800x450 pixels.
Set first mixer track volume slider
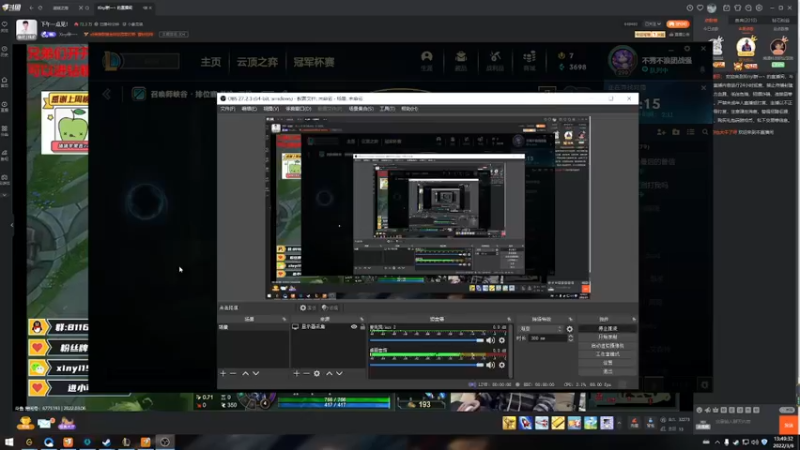click(427, 340)
